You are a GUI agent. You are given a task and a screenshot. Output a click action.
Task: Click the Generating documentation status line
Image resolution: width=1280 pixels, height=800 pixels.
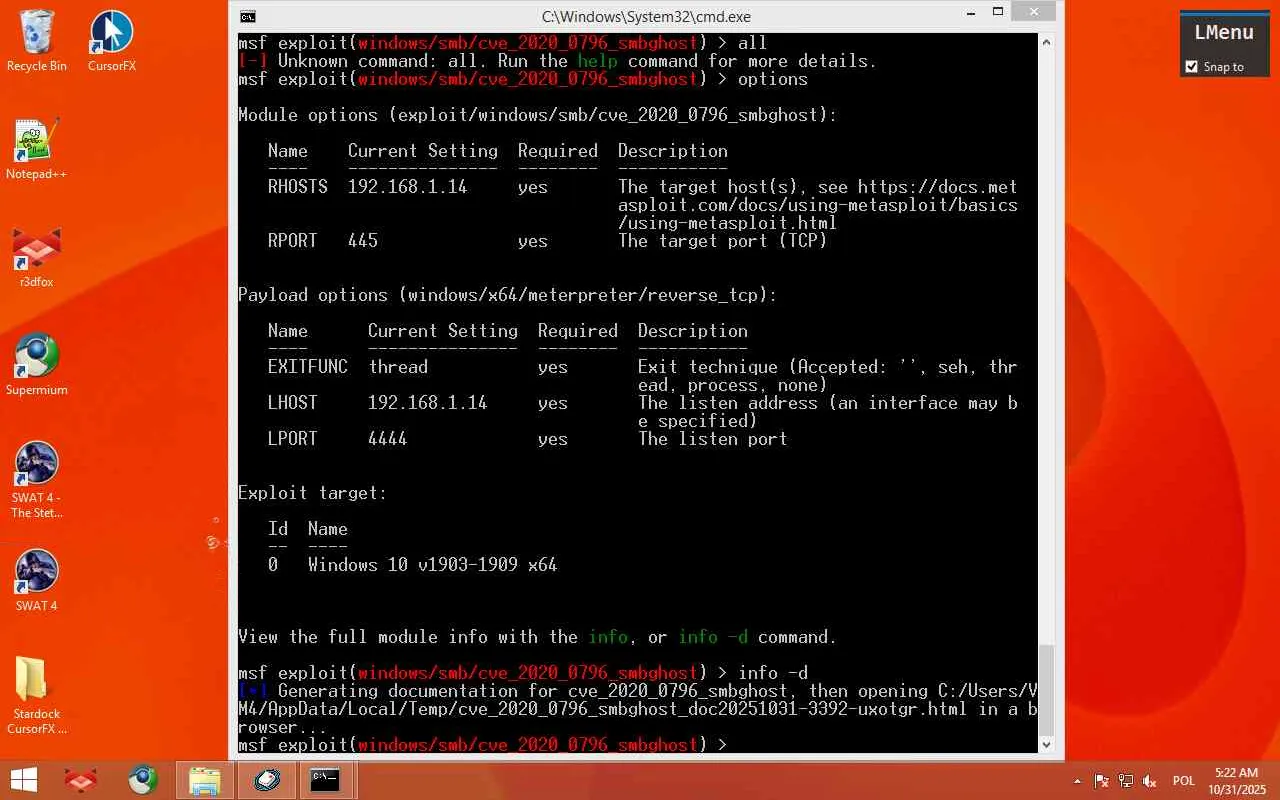[x=638, y=709]
